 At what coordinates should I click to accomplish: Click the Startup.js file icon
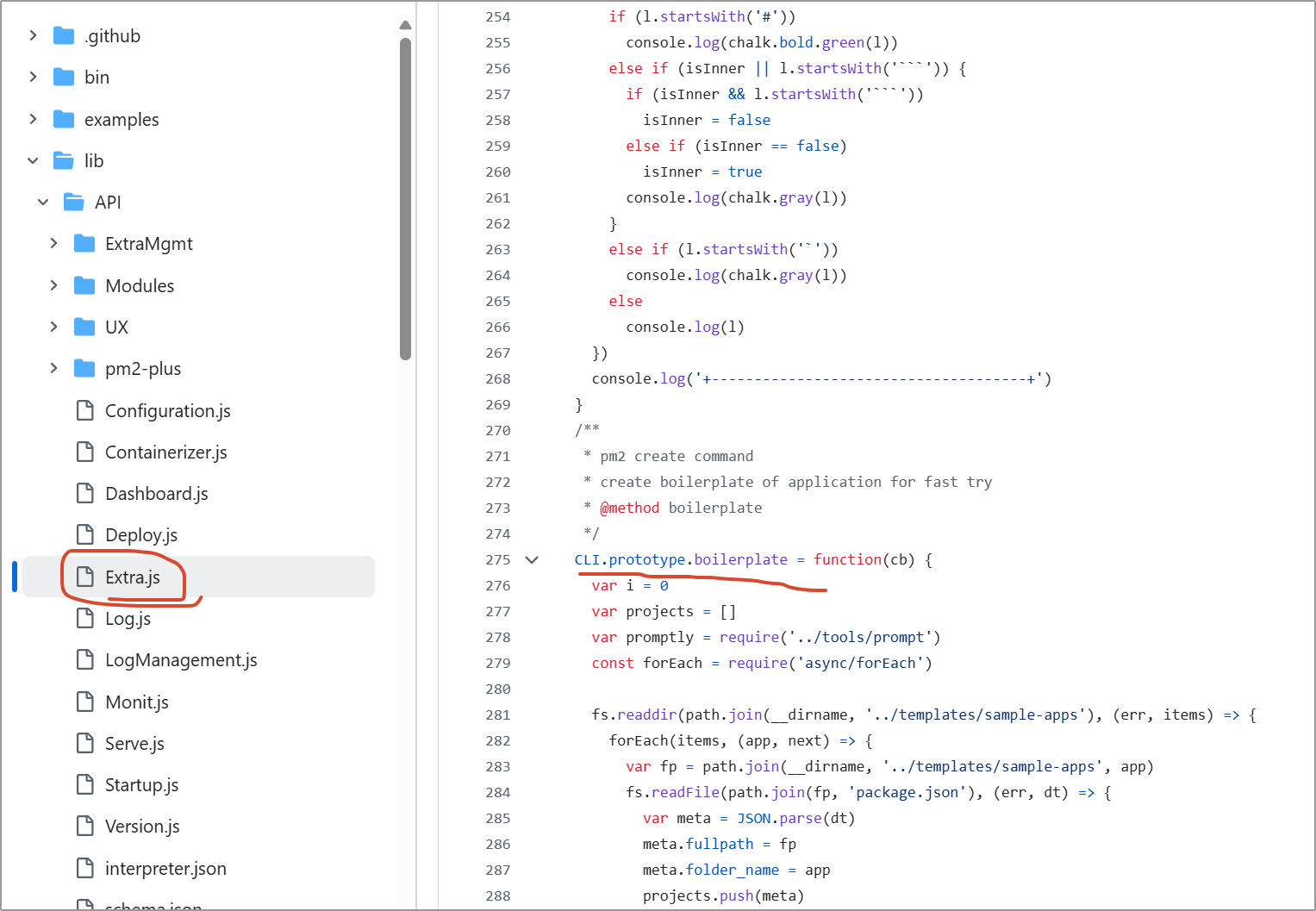click(x=85, y=784)
